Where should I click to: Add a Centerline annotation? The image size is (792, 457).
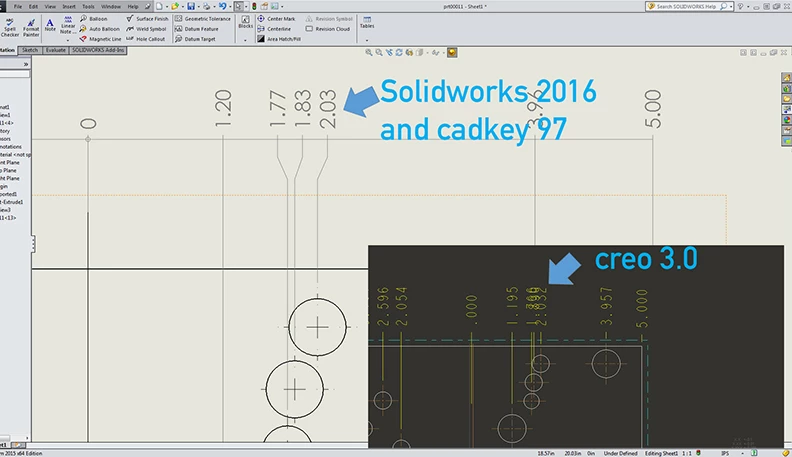(x=274, y=29)
